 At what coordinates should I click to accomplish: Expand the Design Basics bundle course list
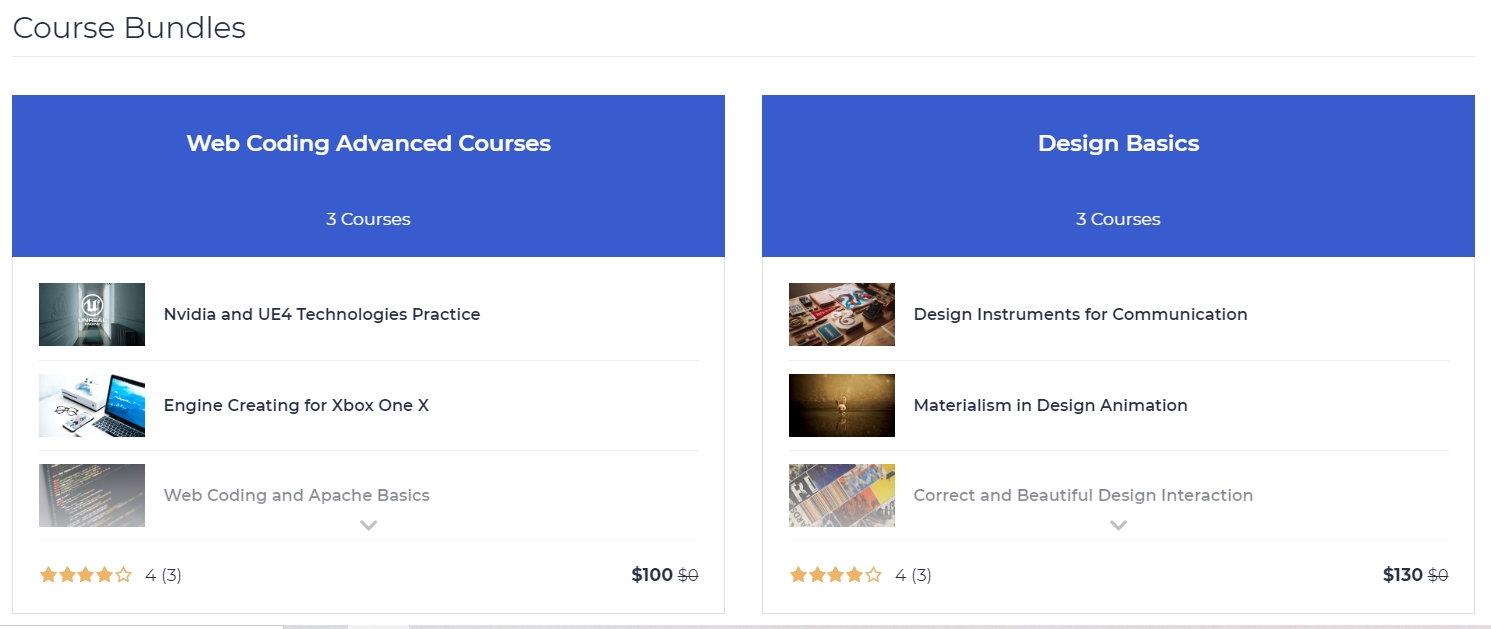[1118, 525]
